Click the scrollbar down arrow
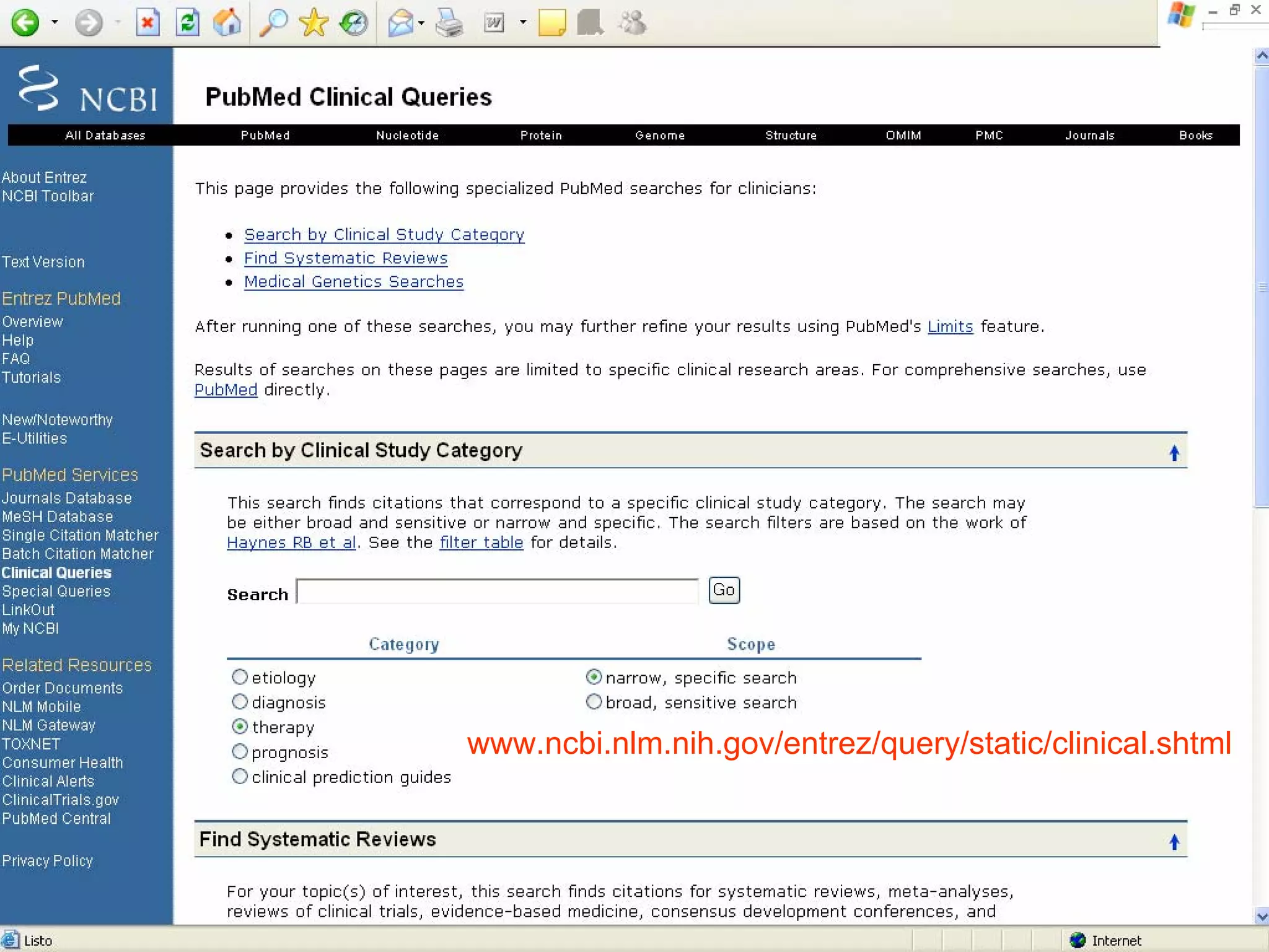1269x952 pixels. [1261, 917]
